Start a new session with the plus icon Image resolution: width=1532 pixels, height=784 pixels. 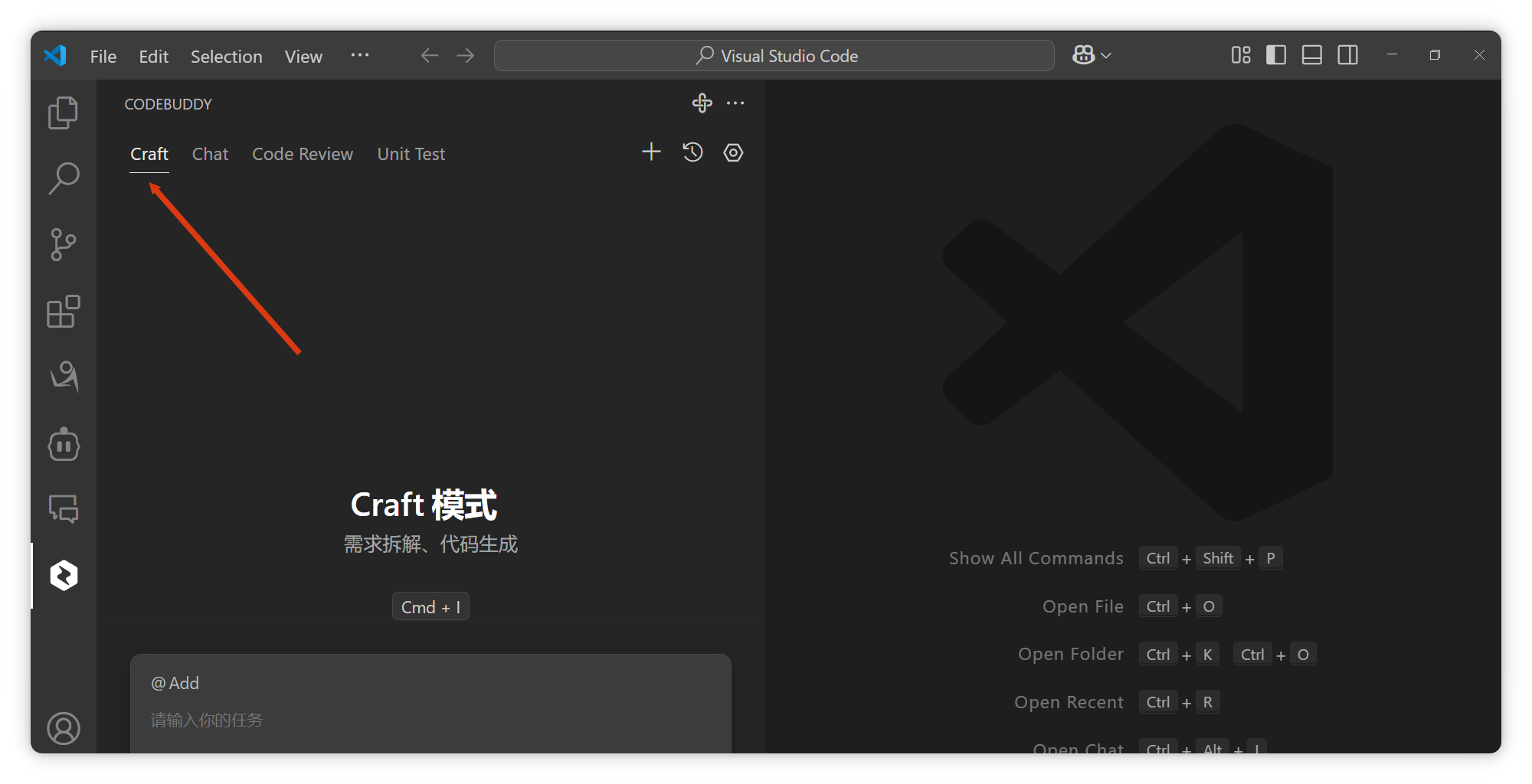(x=650, y=152)
